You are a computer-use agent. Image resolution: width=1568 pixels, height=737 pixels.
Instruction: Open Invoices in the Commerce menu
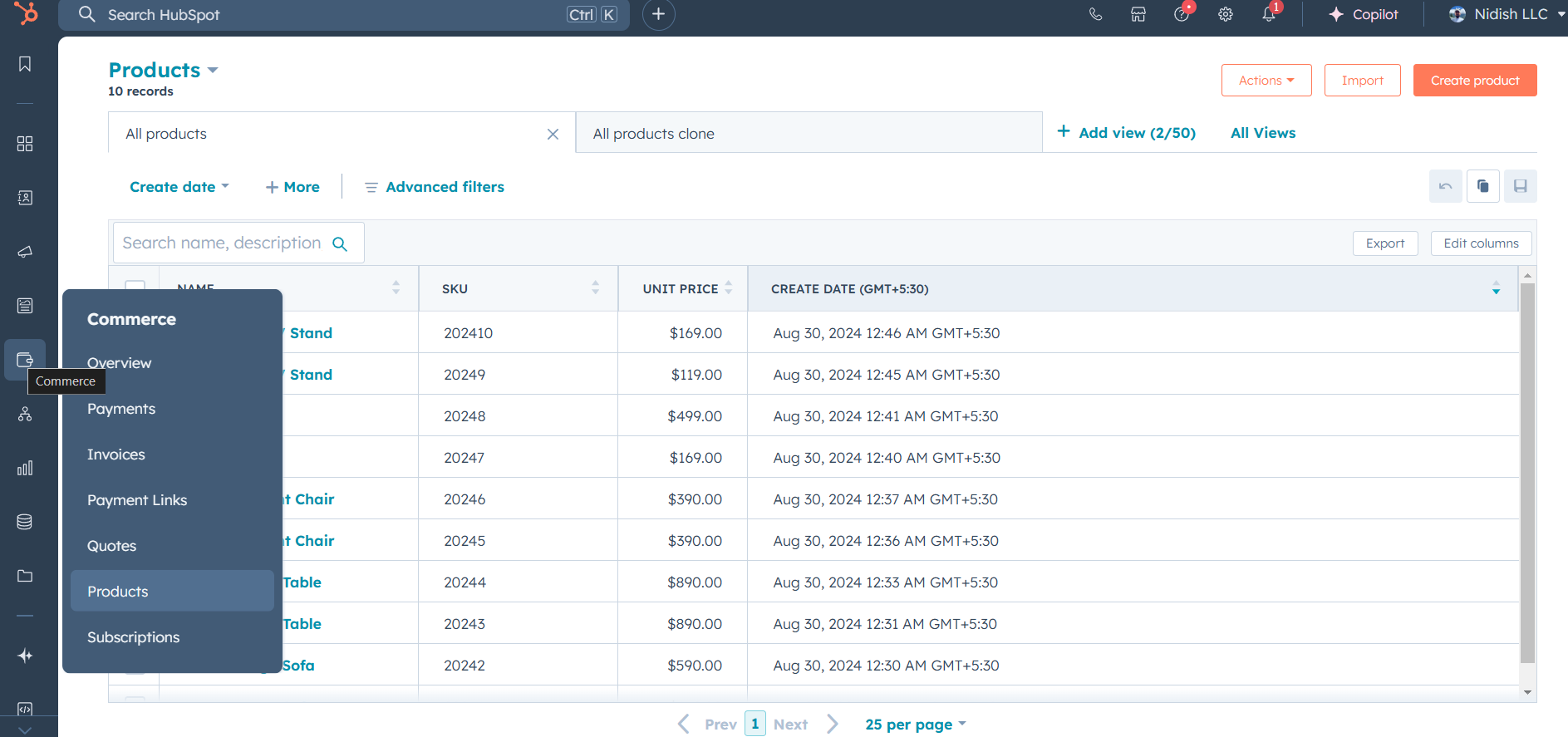(x=116, y=454)
